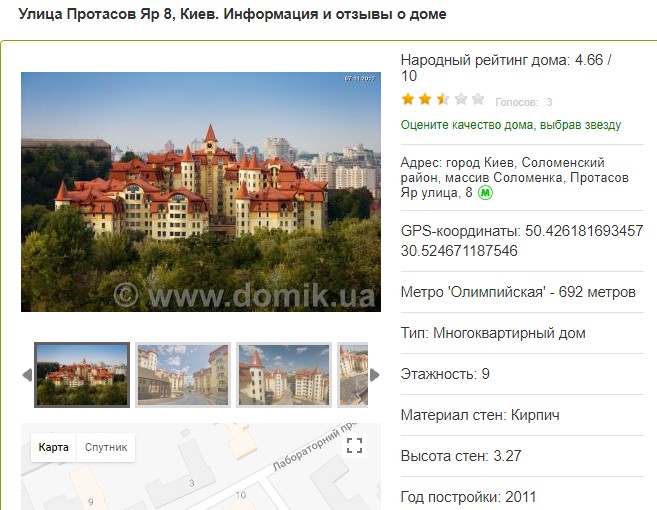The width and height of the screenshot is (657, 510).
Task: Select the first thumbnail of castle panorama
Action: click(x=82, y=375)
